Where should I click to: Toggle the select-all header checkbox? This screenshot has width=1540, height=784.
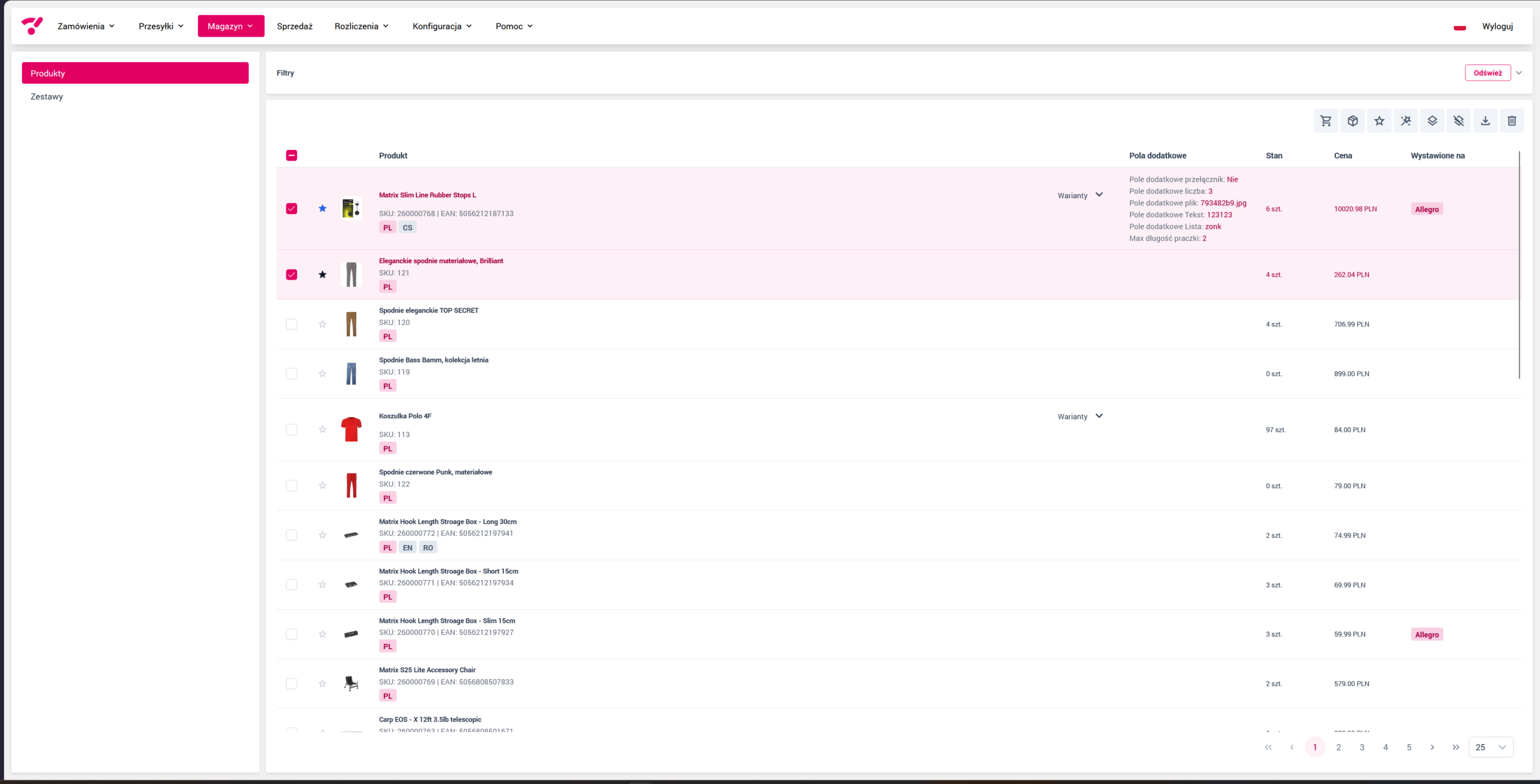(x=292, y=156)
